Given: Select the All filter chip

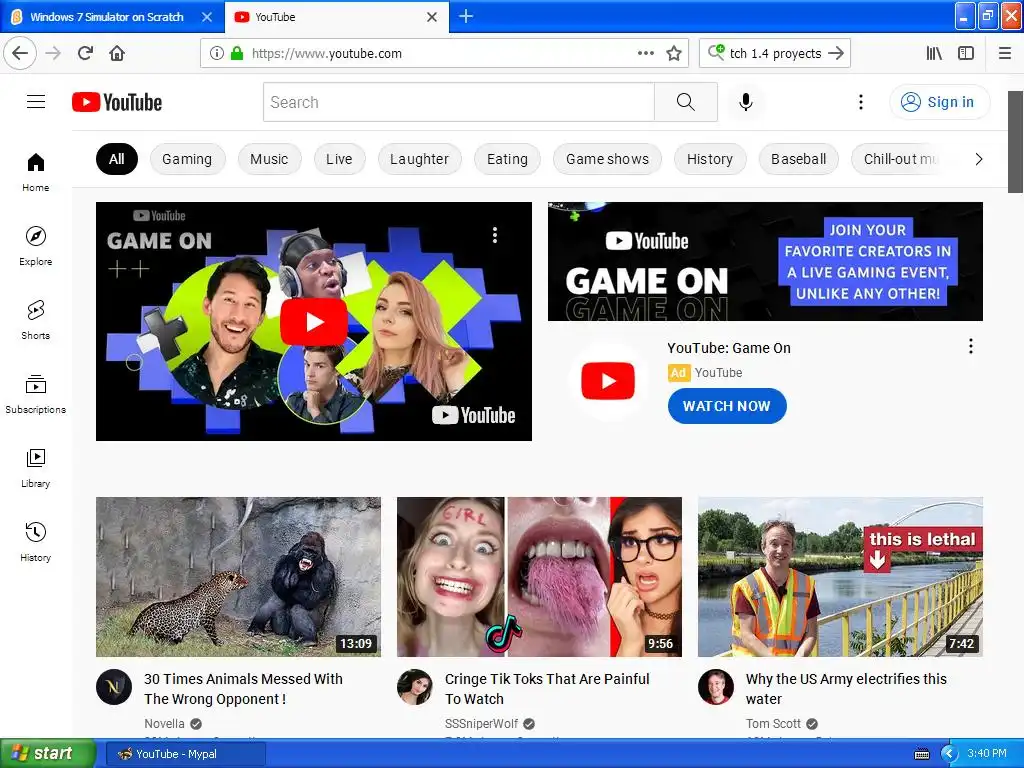Looking at the screenshot, I should (117, 159).
